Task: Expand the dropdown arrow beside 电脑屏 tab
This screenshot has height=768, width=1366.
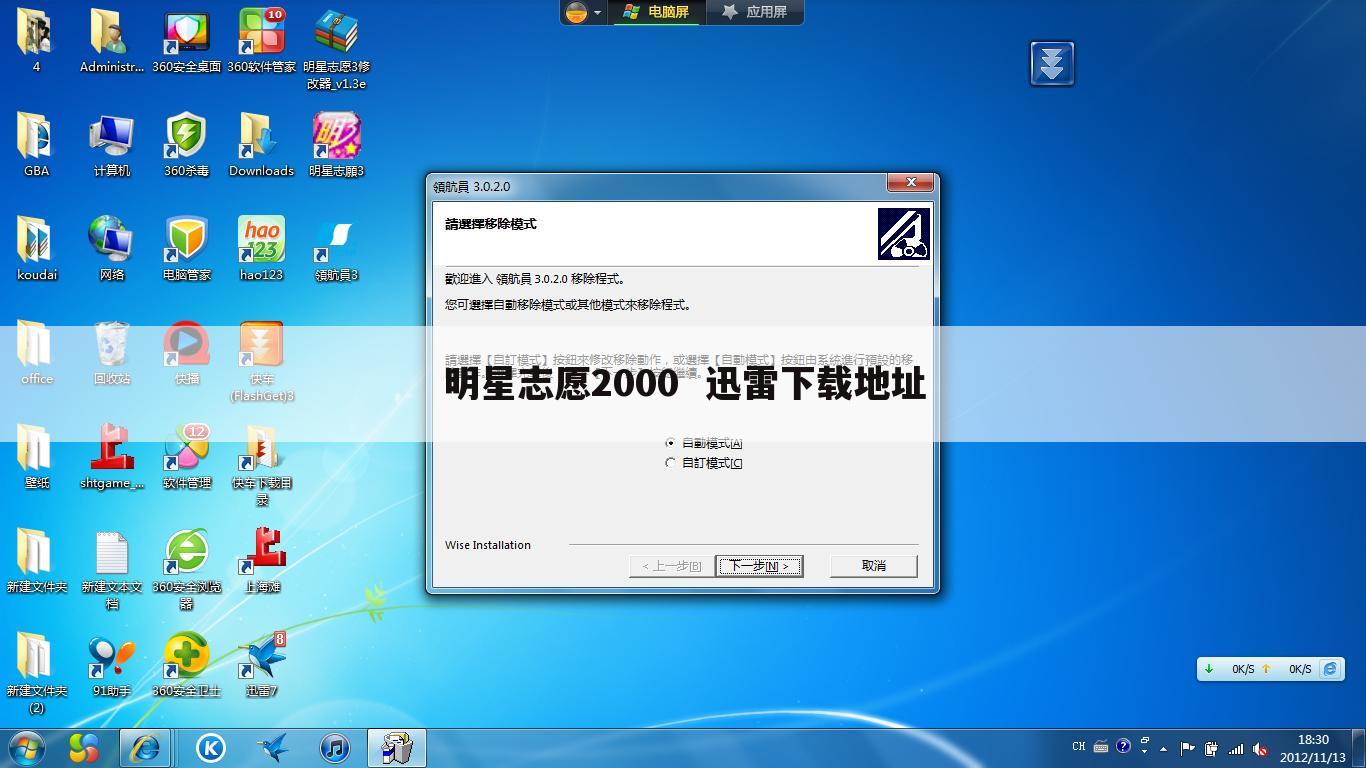Action: tap(597, 13)
